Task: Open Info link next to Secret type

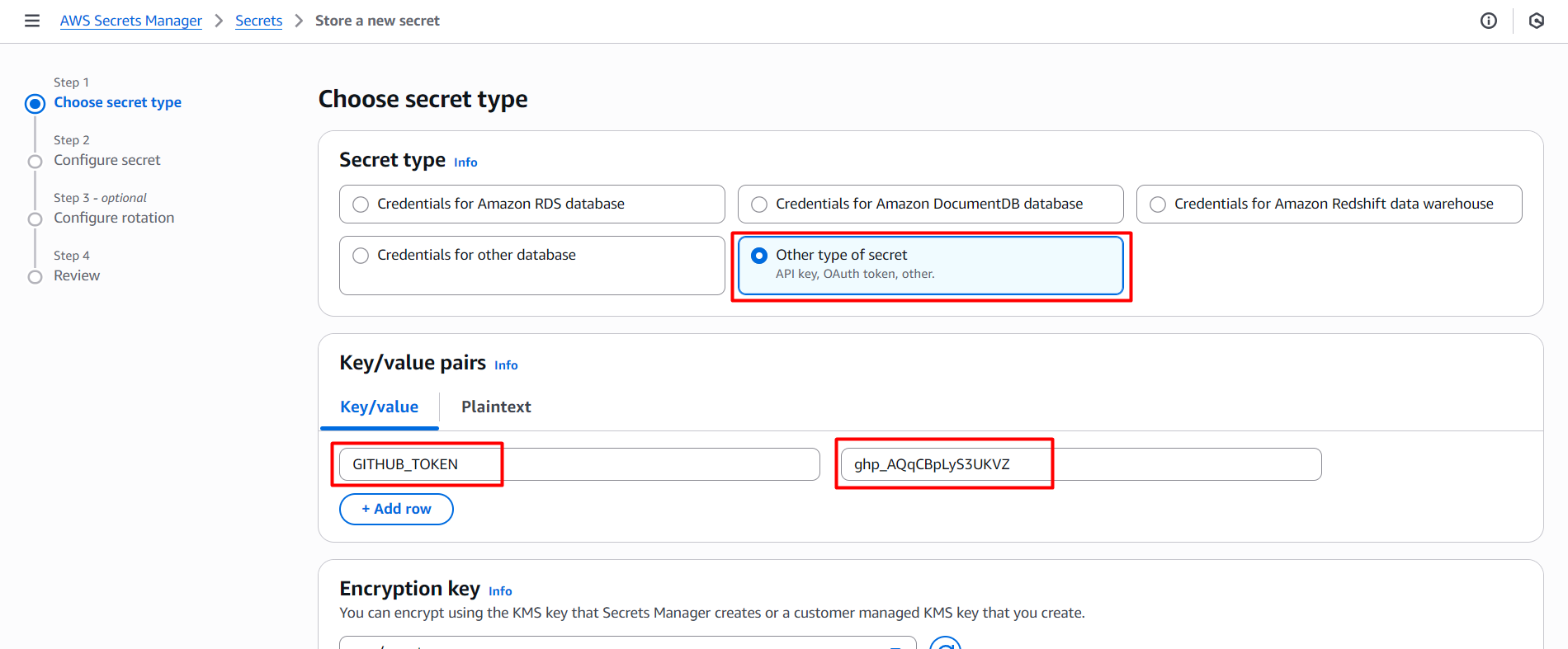Action: pyautogui.click(x=465, y=162)
